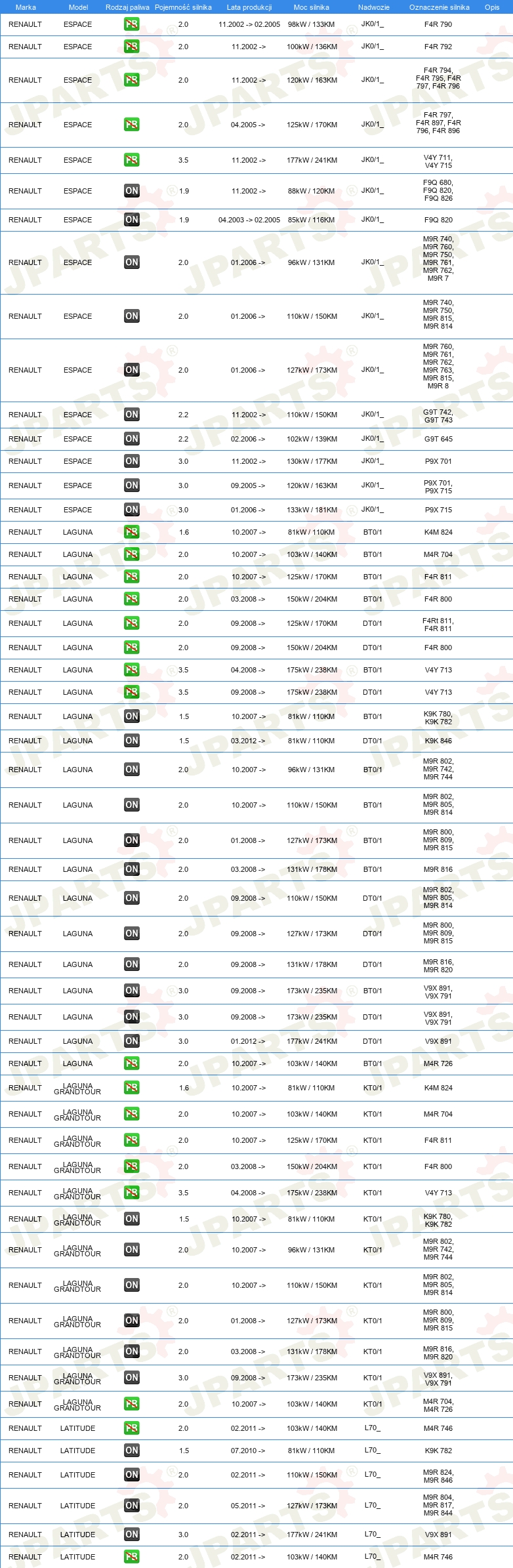Select ON icon for Espace 130kW / 177KM row
The width and height of the screenshot is (513, 1568).
click(132, 461)
